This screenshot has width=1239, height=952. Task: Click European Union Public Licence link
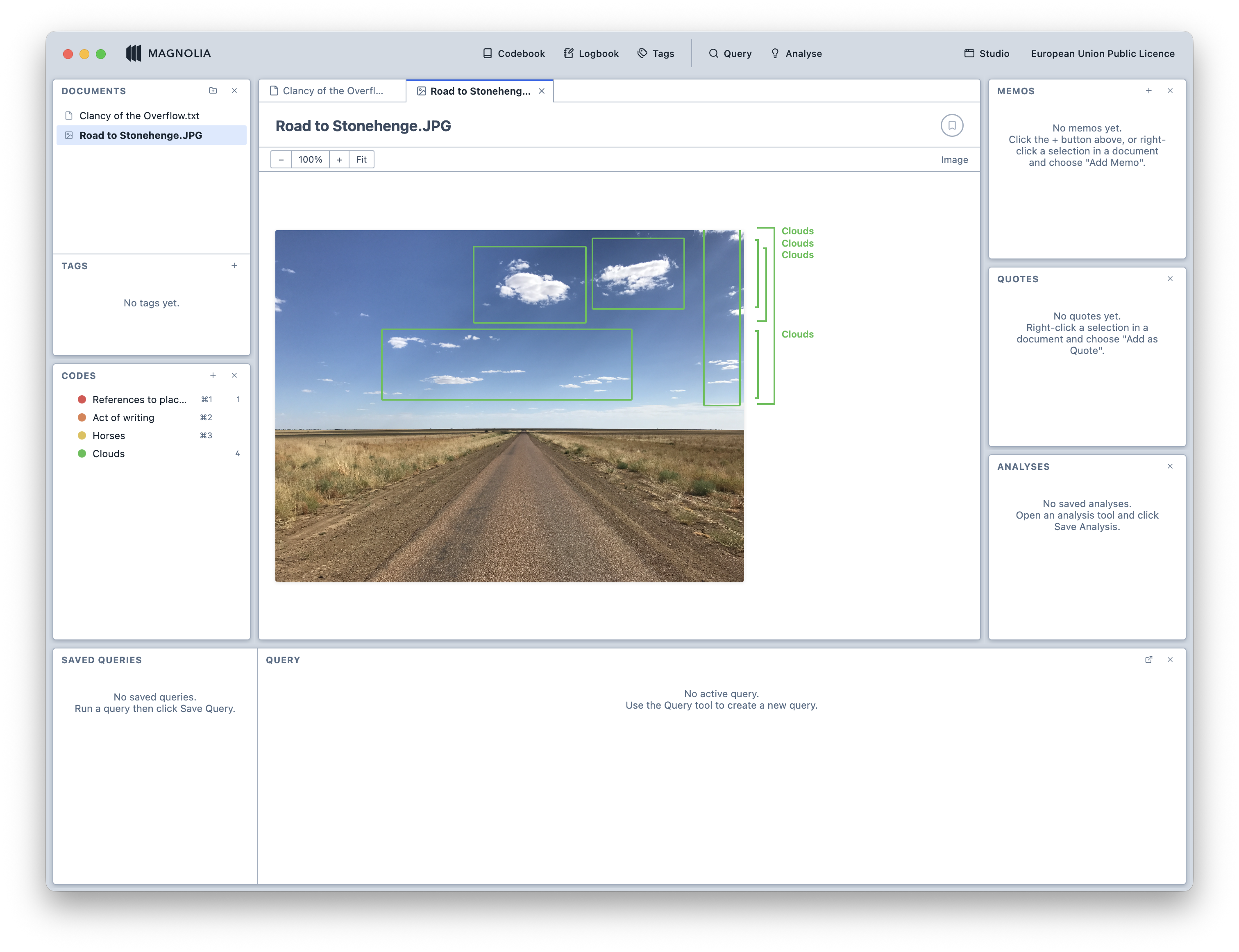point(1103,53)
